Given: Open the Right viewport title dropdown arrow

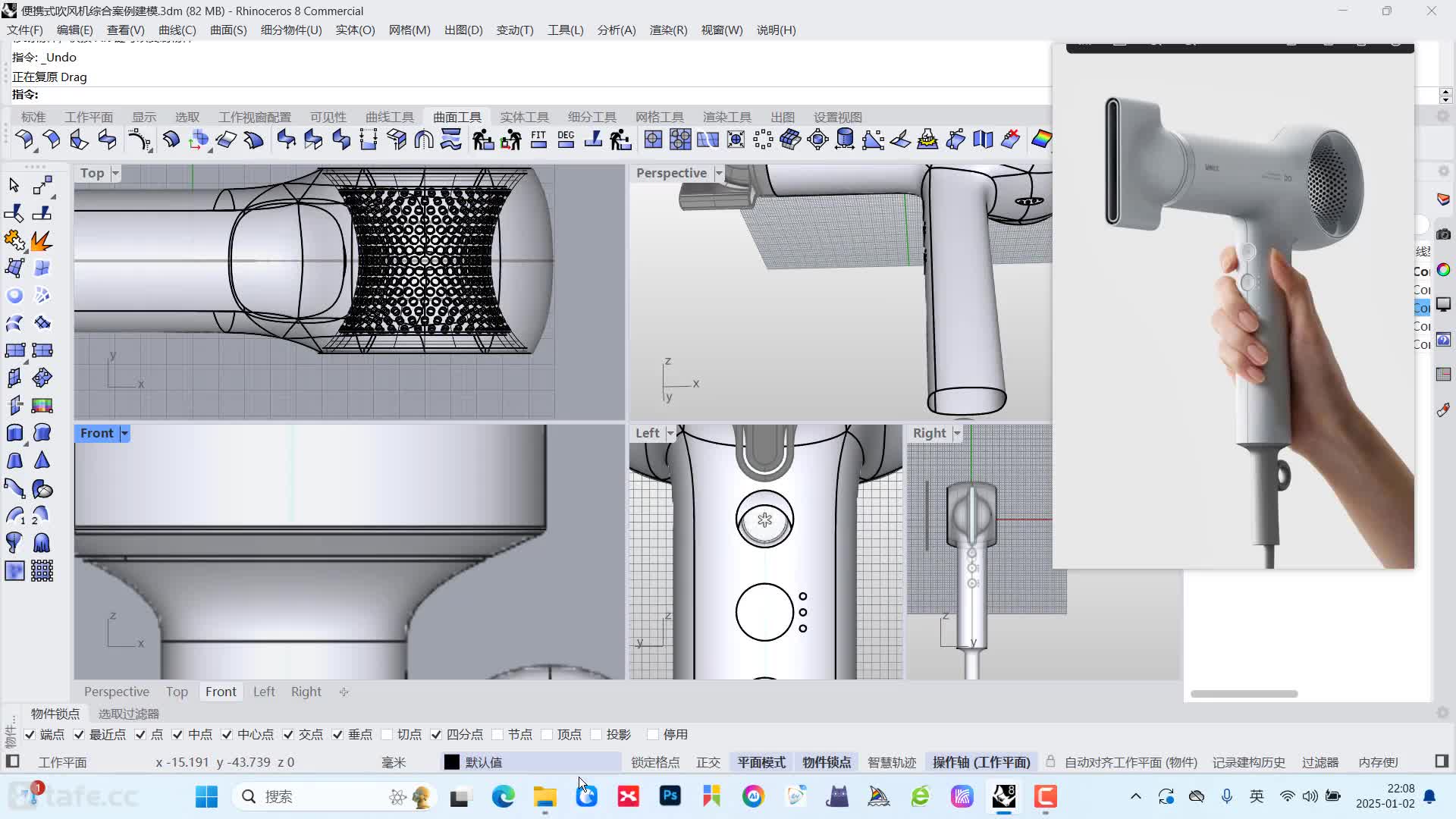Looking at the screenshot, I should pos(957,433).
